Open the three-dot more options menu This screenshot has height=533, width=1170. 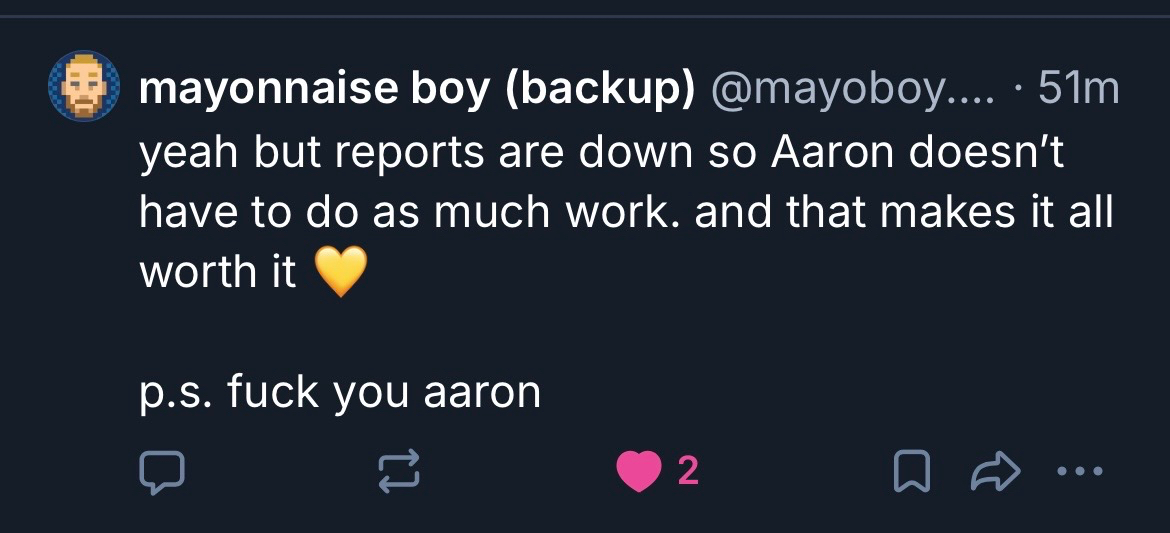click(x=1079, y=471)
